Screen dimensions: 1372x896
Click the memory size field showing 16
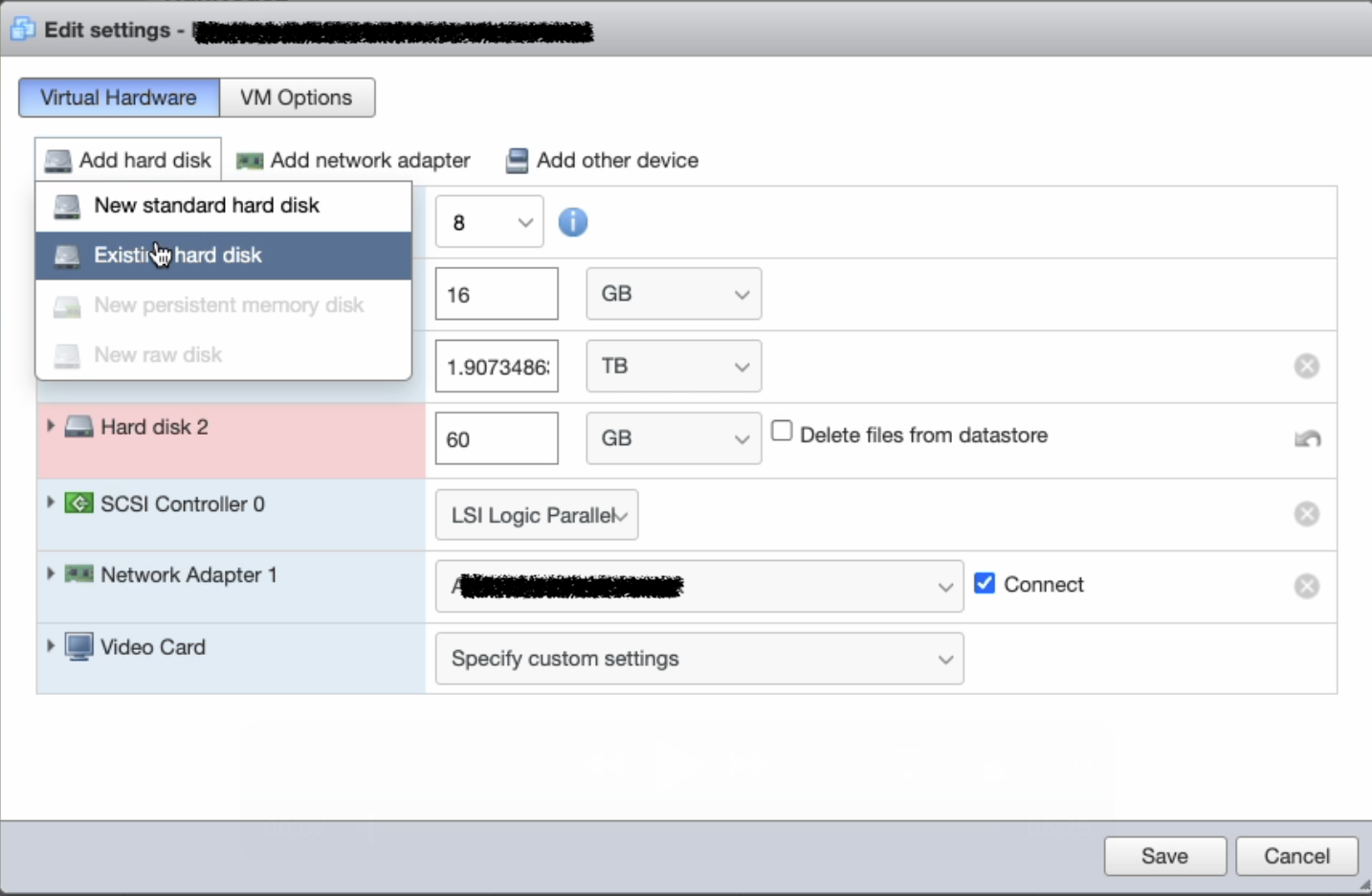click(496, 294)
